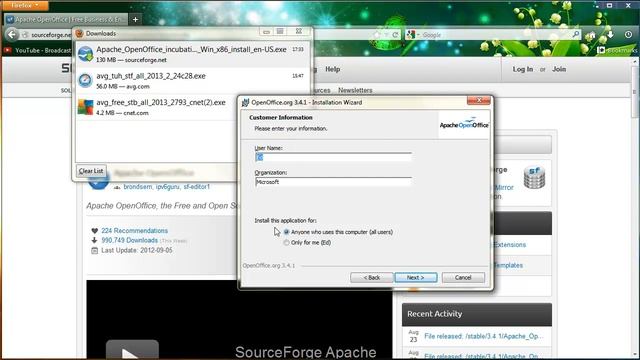Open File released Aug 23 activity link
The height and width of the screenshot is (360, 640).
pos(484,336)
